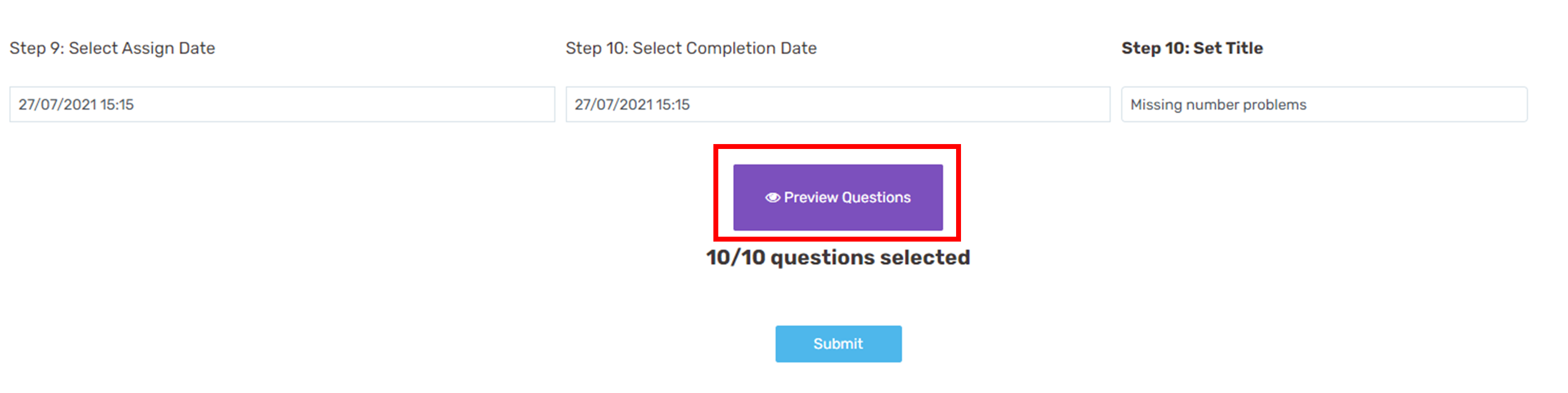Submit the assignment with the Submit button
The width and height of the screenshot is (1568, 393).
click(838, 344)
